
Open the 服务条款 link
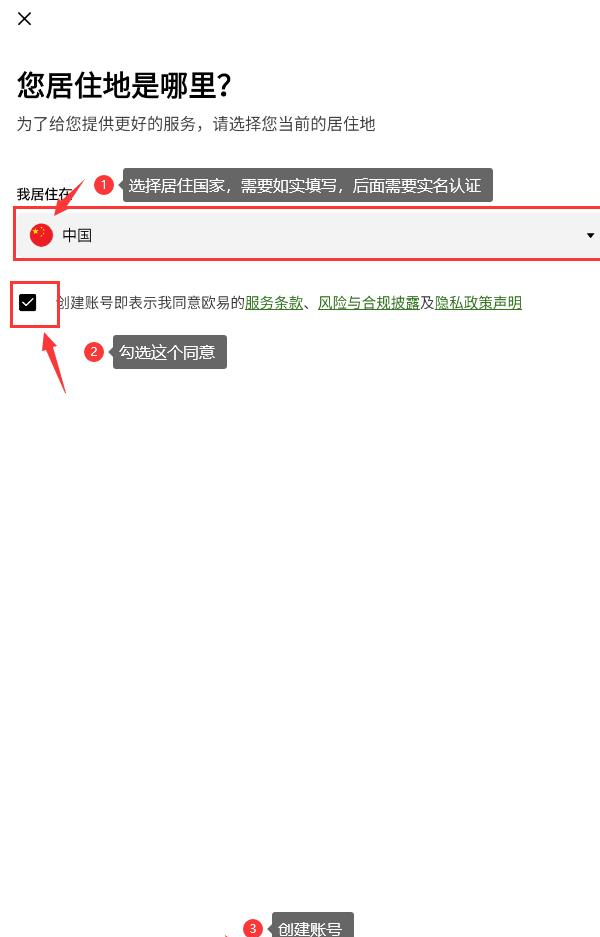click(x=274, y=303)
